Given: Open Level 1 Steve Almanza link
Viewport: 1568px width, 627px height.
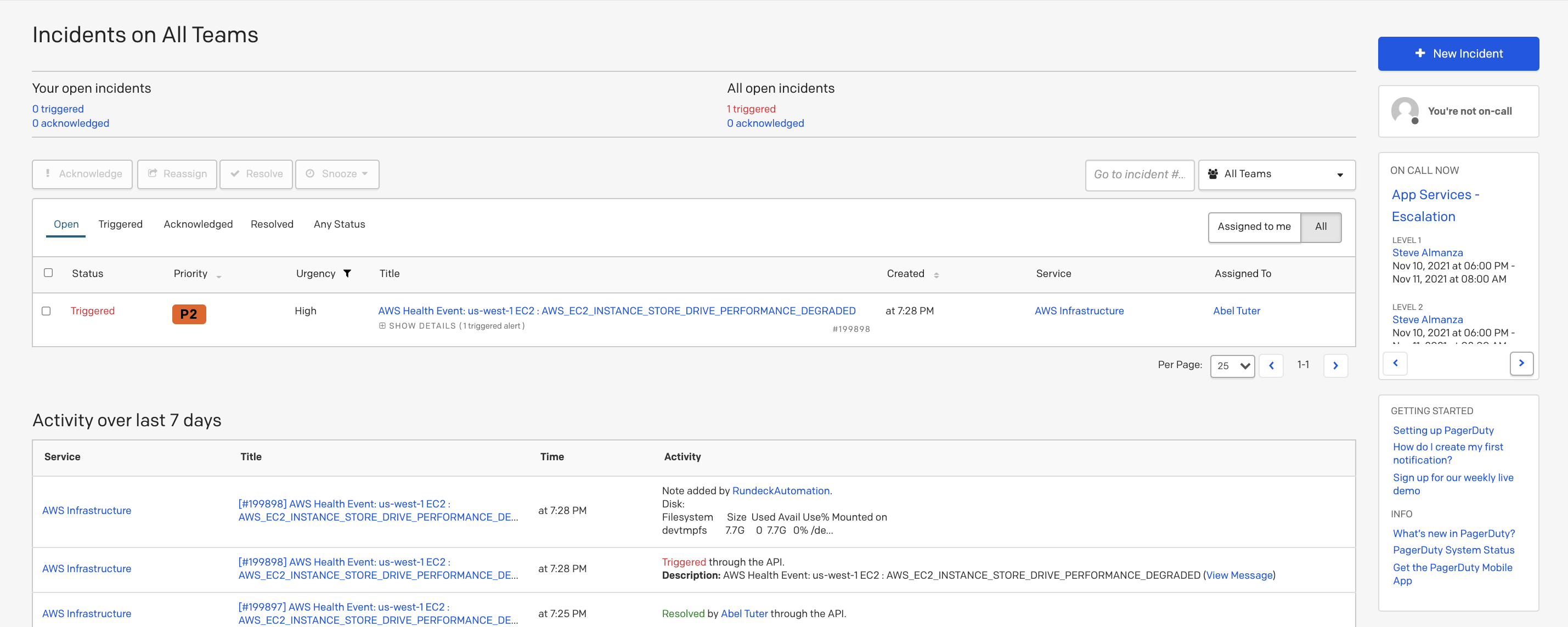Looking at the screenshot, I should pos(1428,253).
